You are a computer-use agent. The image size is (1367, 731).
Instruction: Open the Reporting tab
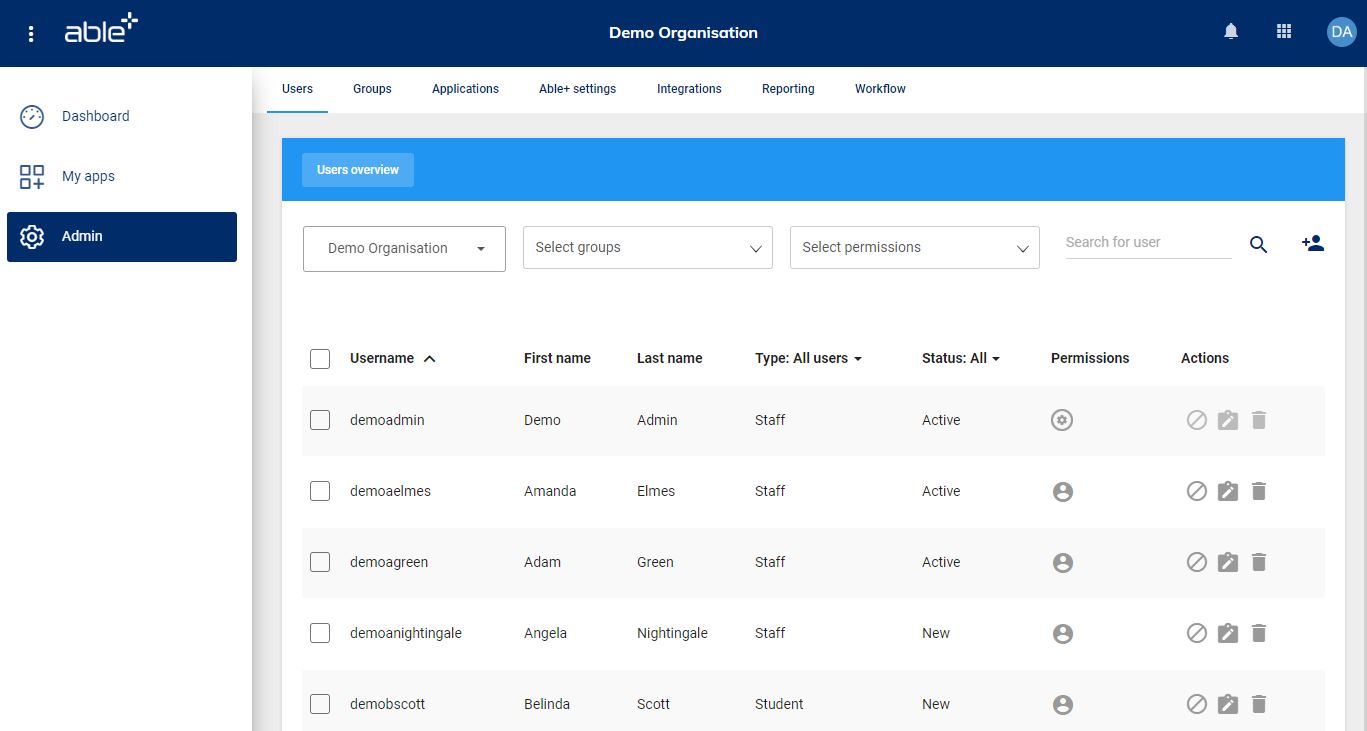coord(788,89)
